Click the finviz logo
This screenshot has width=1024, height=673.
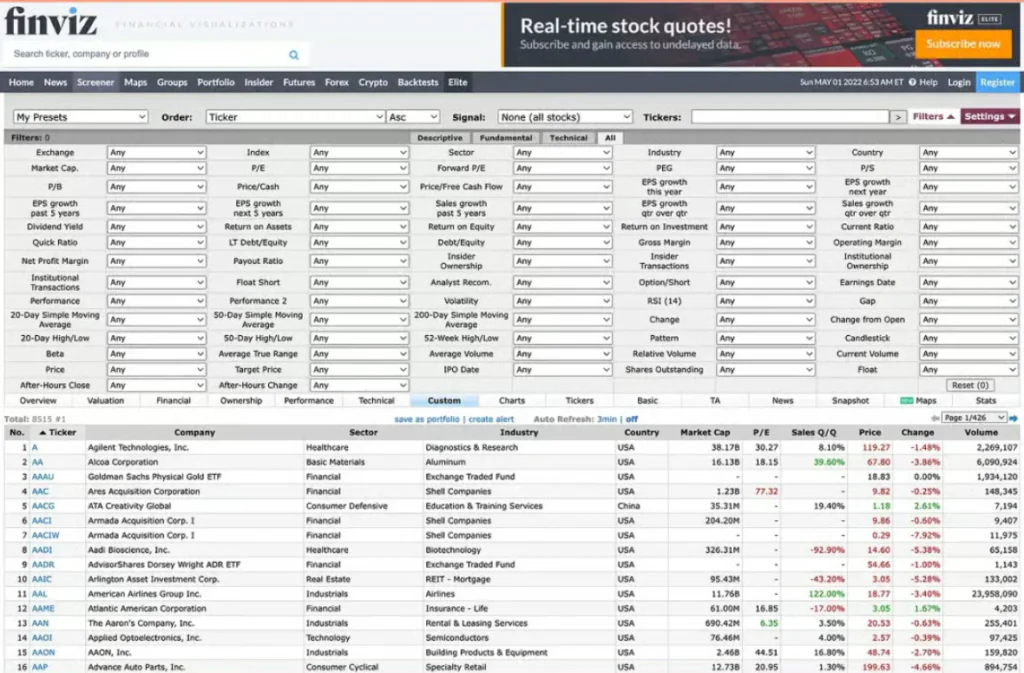(51, 21)
